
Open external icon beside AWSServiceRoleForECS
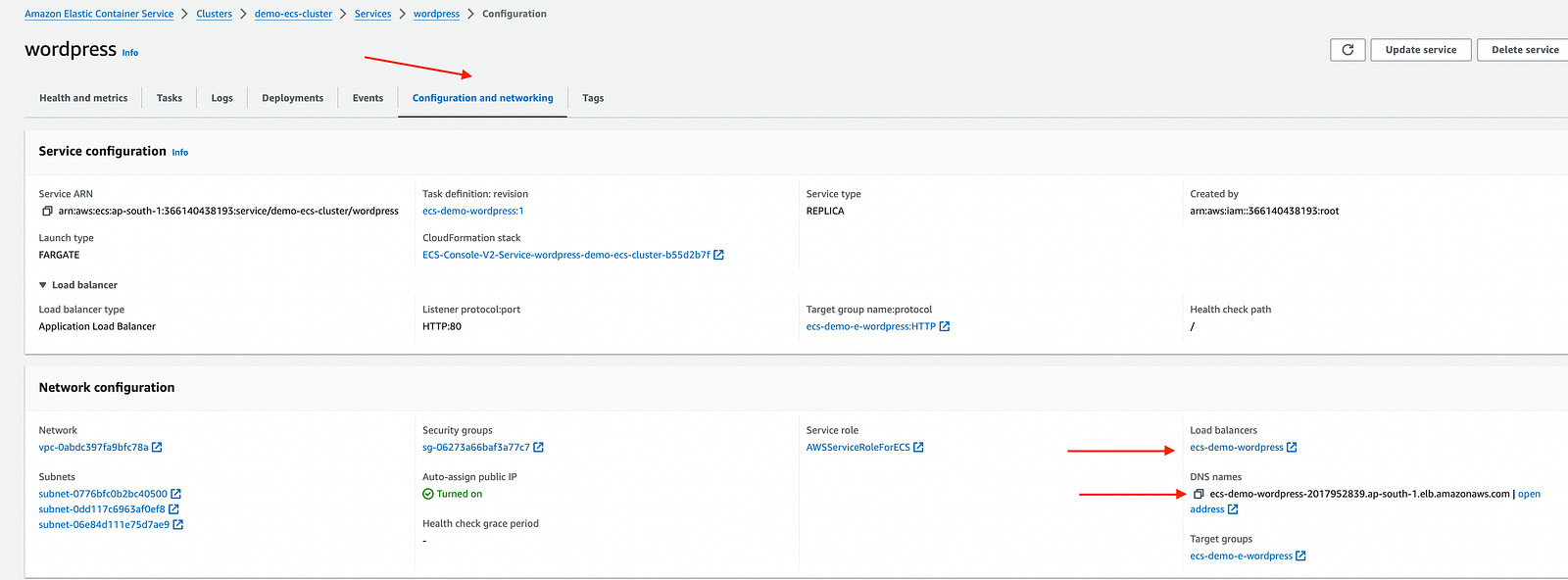click(x=918, y=448)
